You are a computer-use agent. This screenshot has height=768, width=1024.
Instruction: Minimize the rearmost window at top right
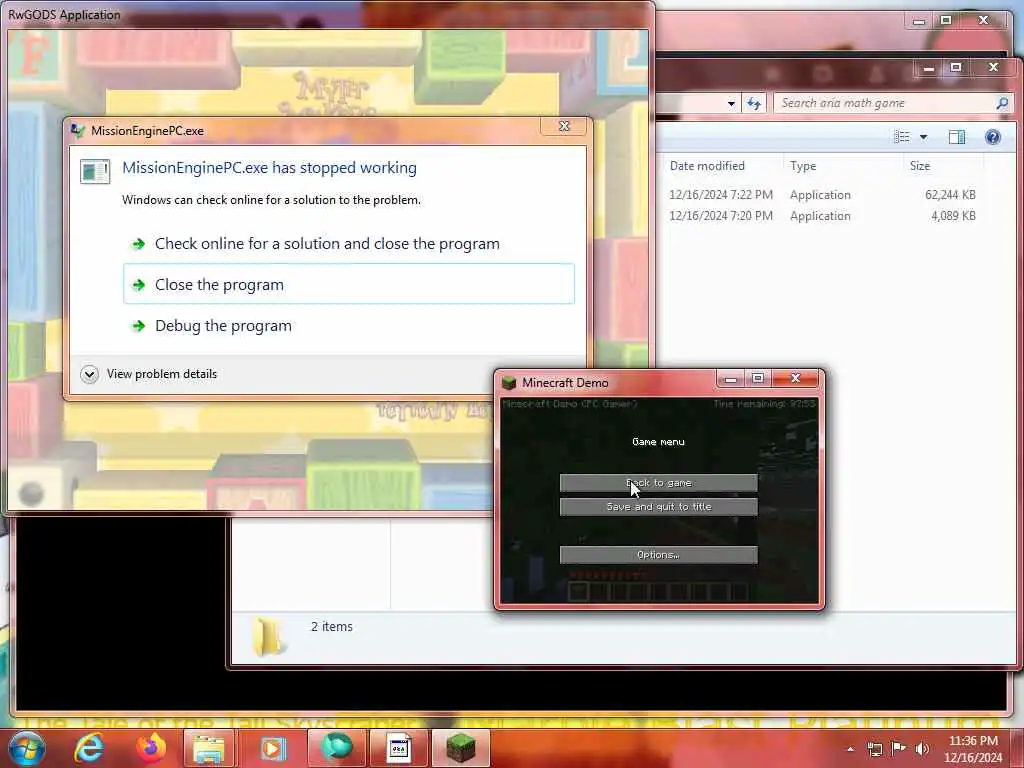919,21
